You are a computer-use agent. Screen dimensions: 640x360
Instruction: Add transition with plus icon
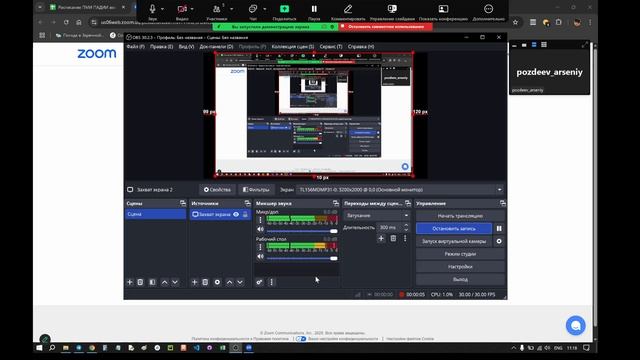(x=381, y=238)
